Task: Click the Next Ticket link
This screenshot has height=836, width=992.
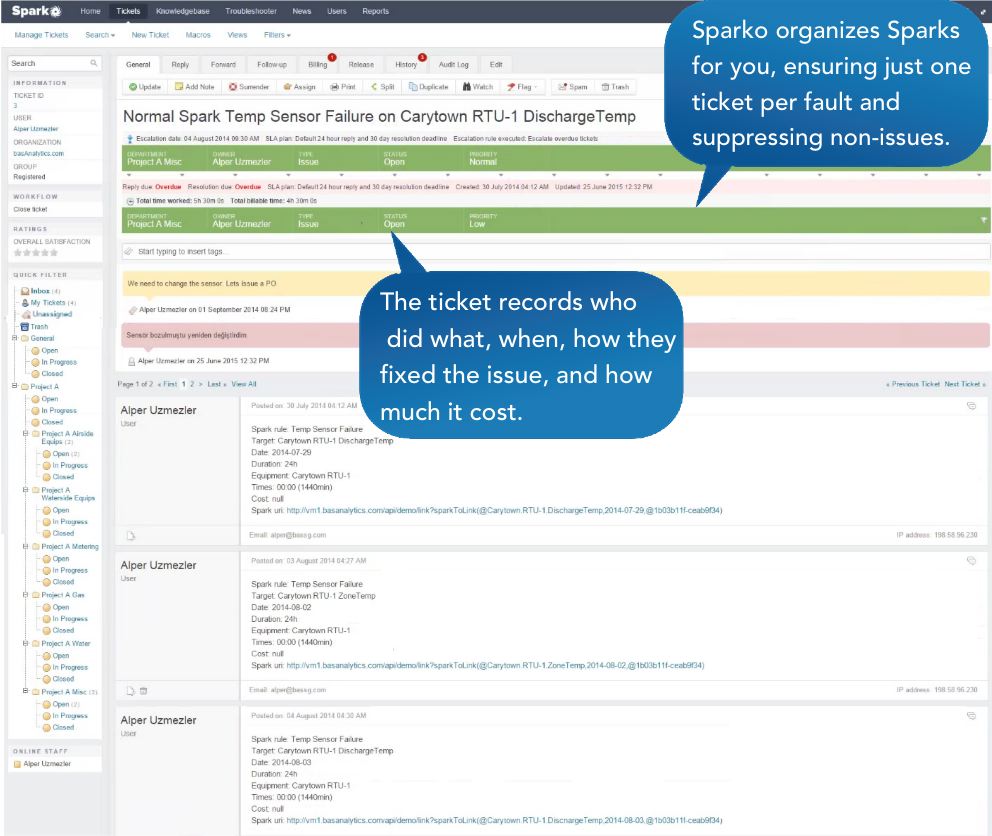Action: [965, 384]
